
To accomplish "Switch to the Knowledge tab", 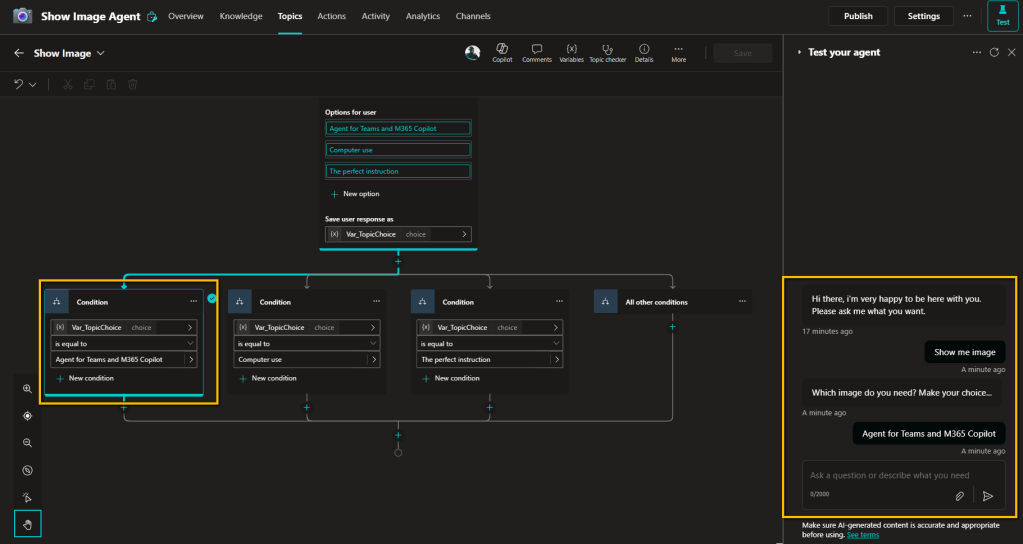I will [240, 16].
